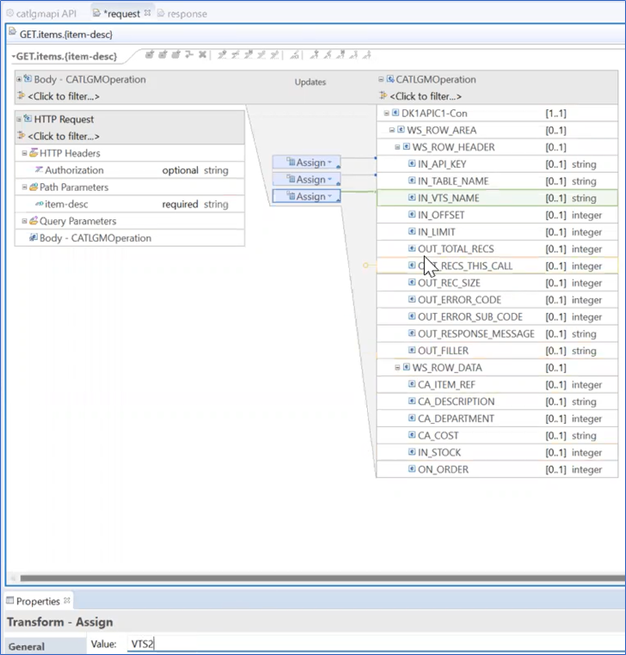
Task: Collapse the DK1APIC1-Con node
Action: pos(386,113)
